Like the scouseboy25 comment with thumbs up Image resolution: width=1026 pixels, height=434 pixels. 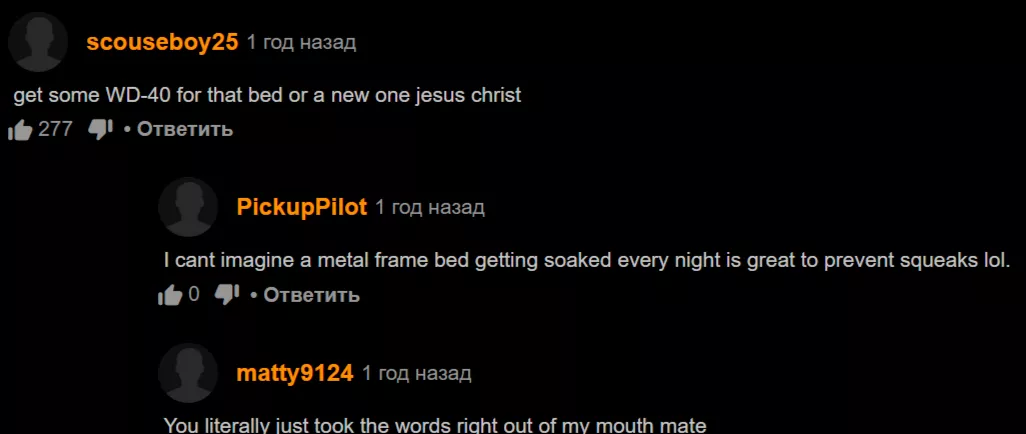tap(20, 130)
